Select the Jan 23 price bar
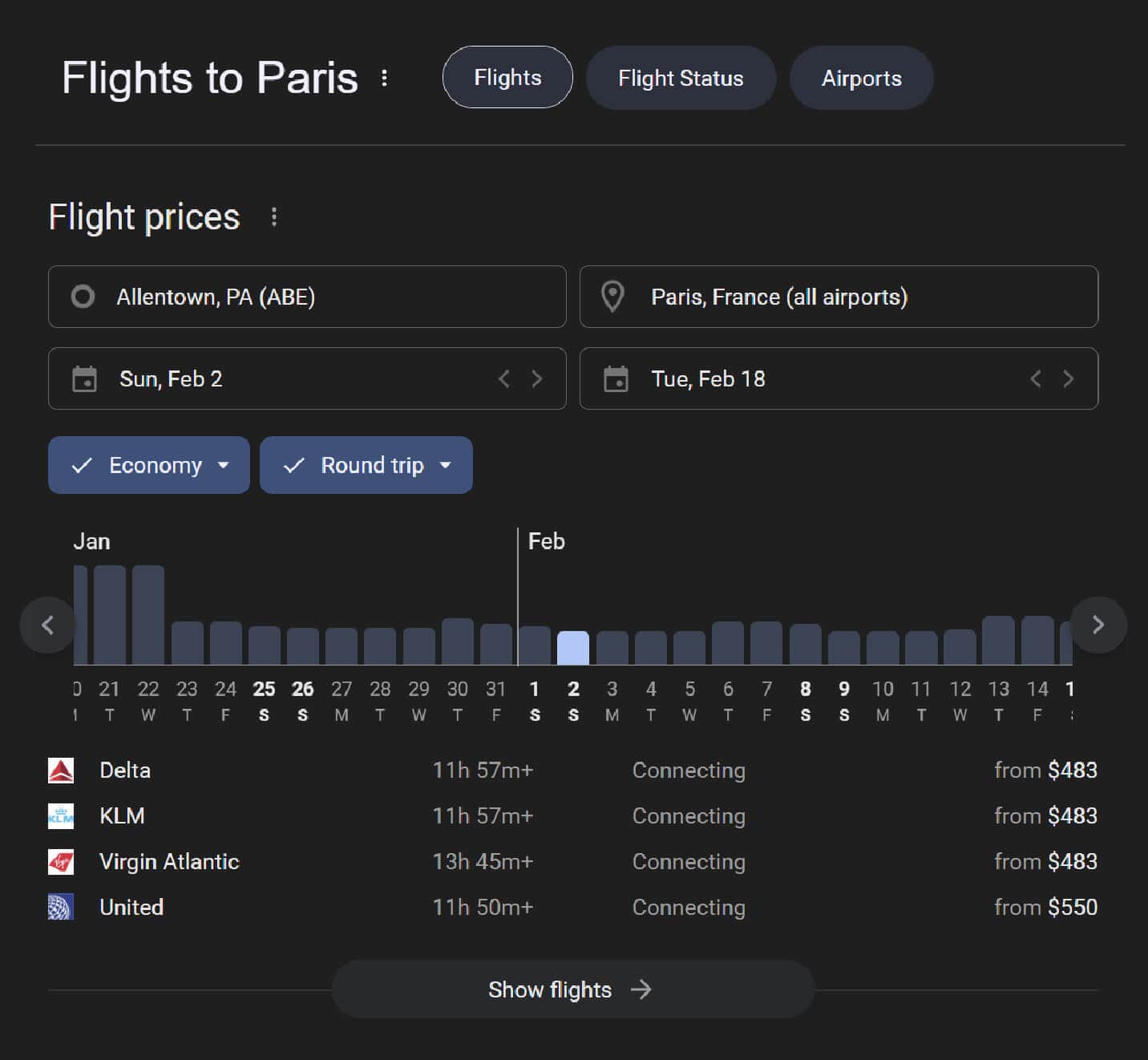Screen dimensions: 1148x1060 [x=188, y=643]
